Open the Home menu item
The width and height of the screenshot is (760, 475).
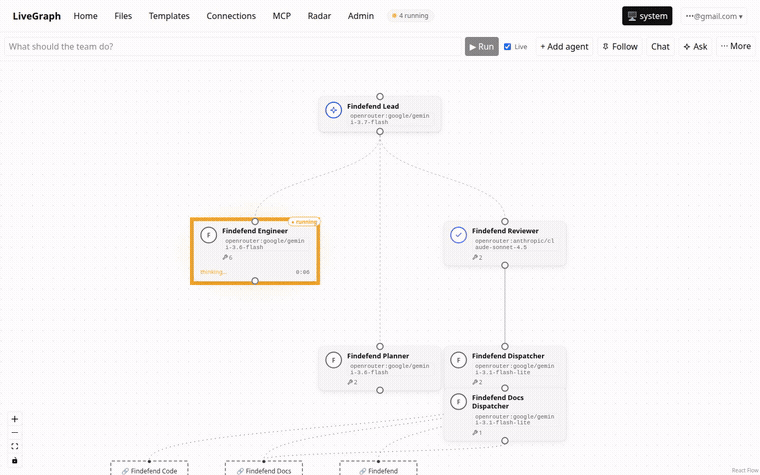click(x=85, y=16)
